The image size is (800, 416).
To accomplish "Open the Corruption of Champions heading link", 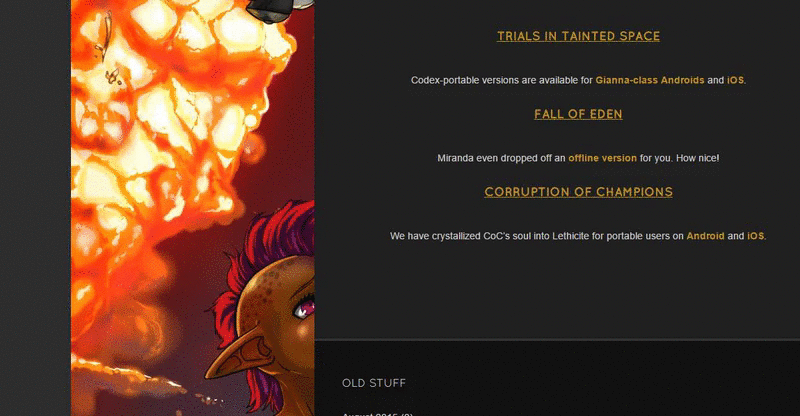I will pyautogui.click(x=578, y=192).
